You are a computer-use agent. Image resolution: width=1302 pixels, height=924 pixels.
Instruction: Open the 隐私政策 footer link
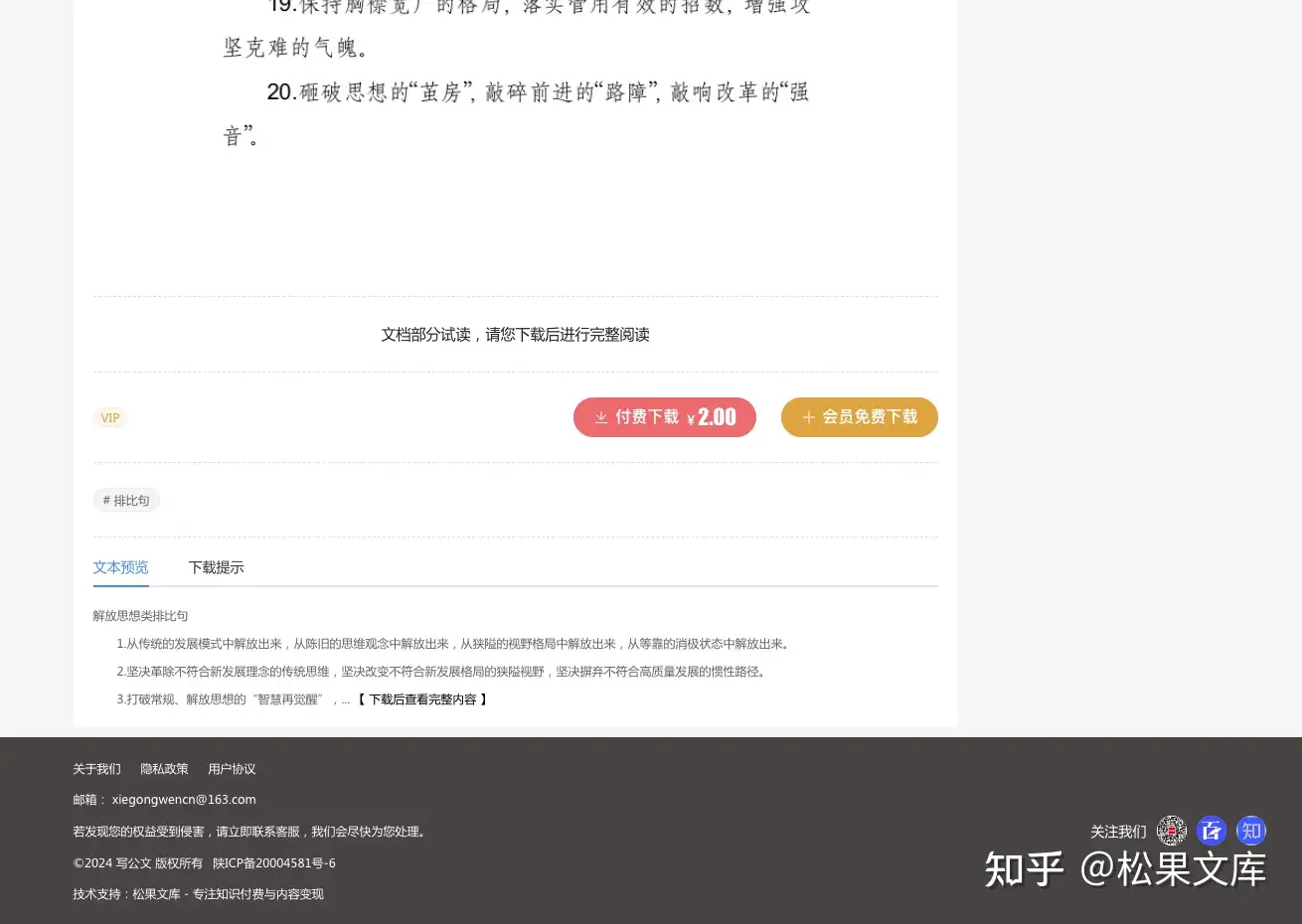[164, 769]
